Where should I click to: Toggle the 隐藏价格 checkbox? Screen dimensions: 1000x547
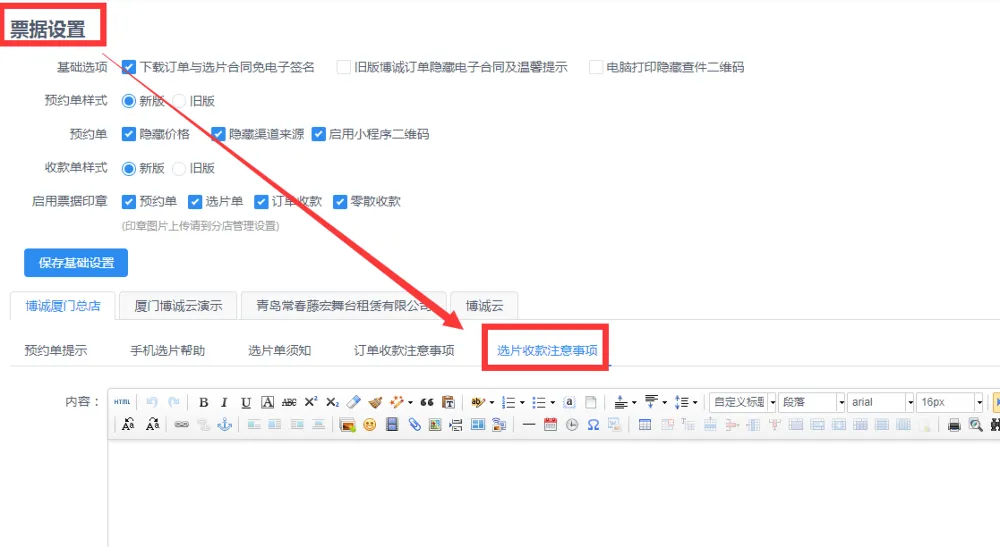(x=129, y=134)
